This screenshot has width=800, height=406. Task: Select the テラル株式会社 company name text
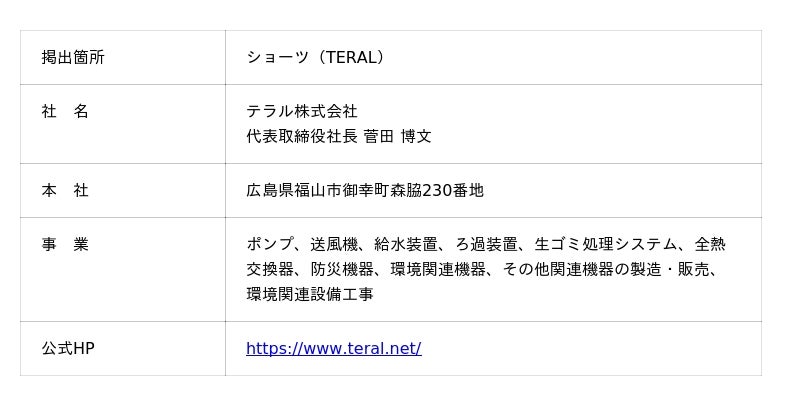pos(302,111)
